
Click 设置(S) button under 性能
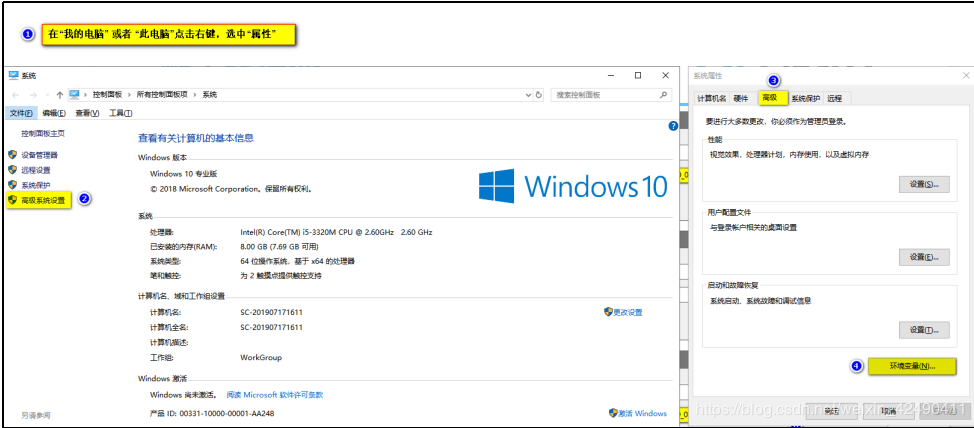pyautogui.click(x=924, y=184)
